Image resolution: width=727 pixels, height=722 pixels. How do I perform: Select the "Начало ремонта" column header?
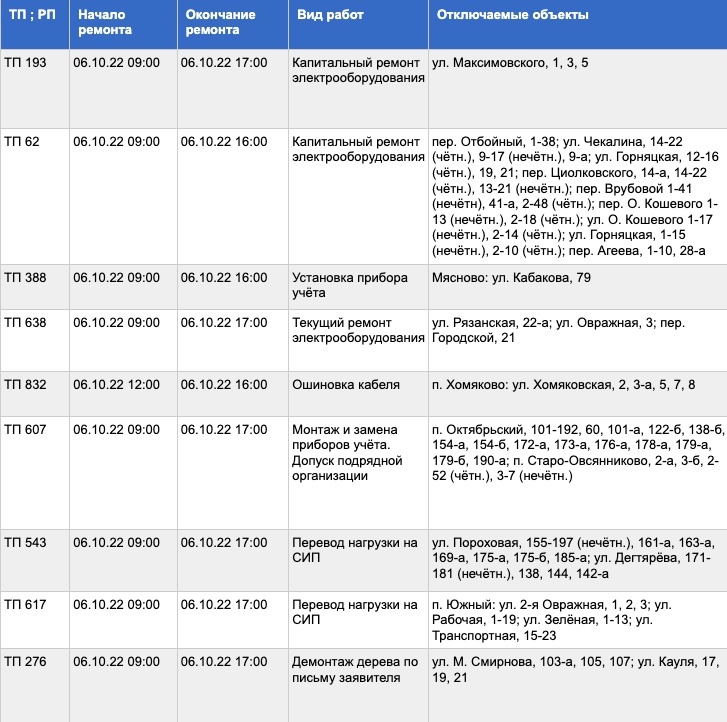click(x=102, y=23)
